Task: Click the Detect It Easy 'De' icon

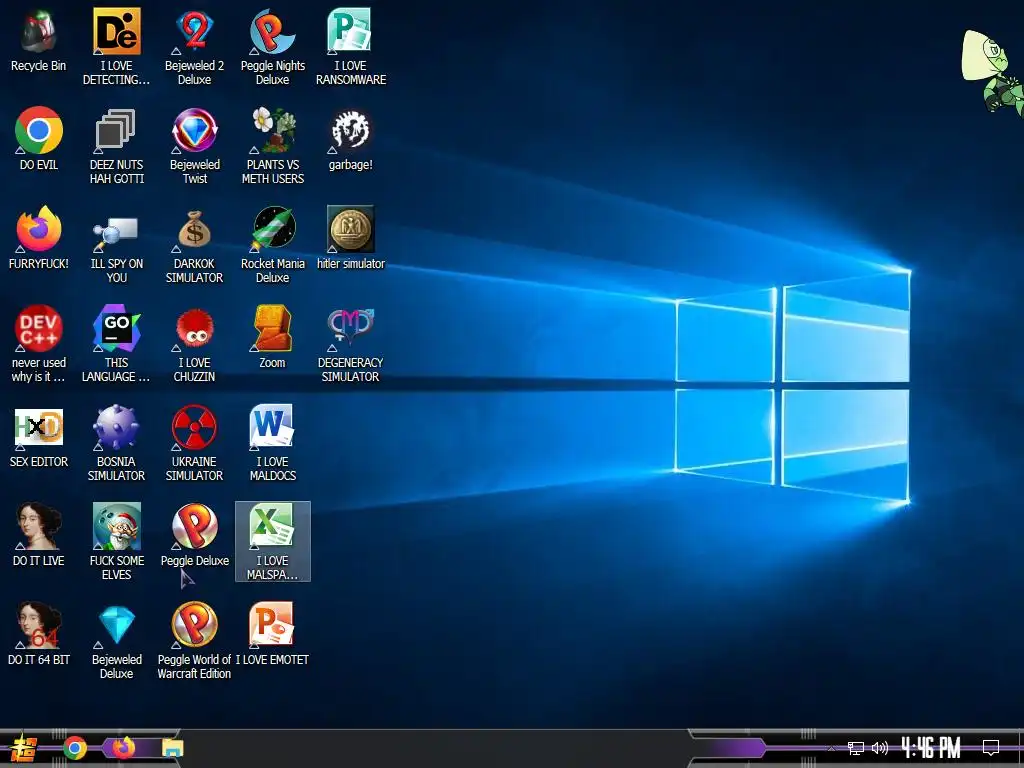Action: click(116, 31)
